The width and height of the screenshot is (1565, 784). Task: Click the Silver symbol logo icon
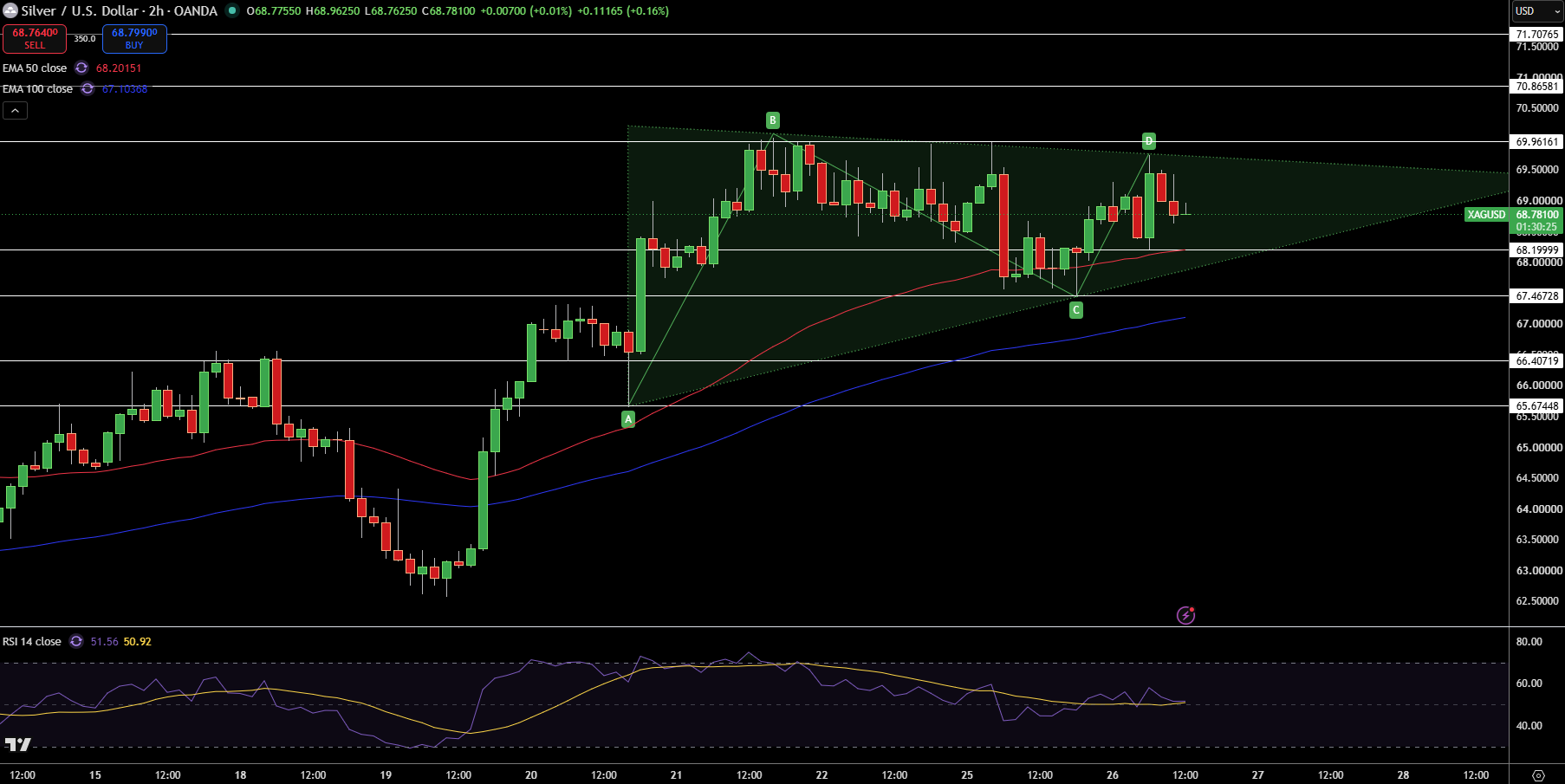tap(10, 11)
